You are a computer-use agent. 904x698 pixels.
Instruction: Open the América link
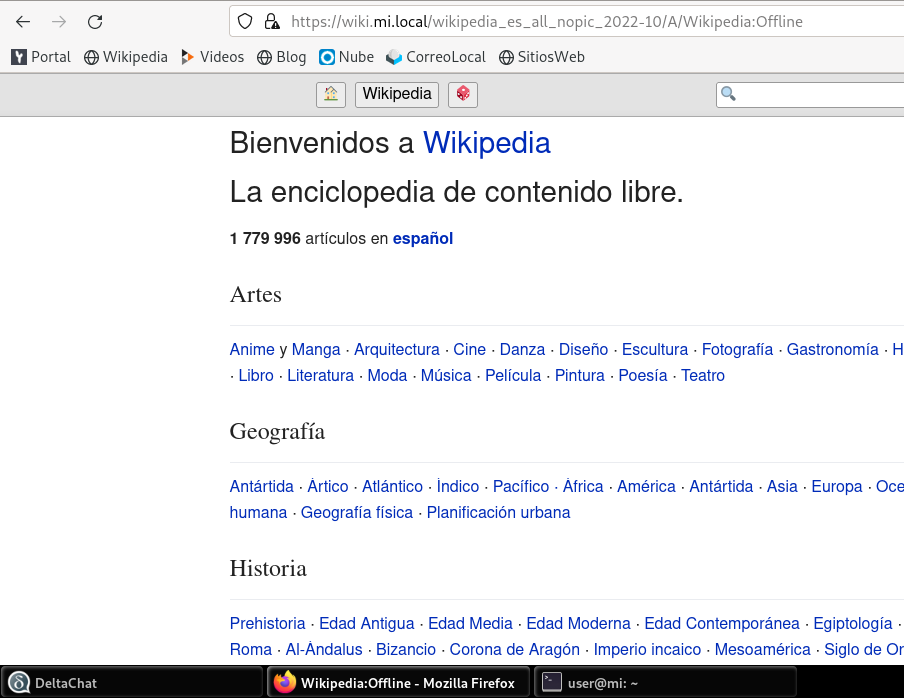[646, 486]
